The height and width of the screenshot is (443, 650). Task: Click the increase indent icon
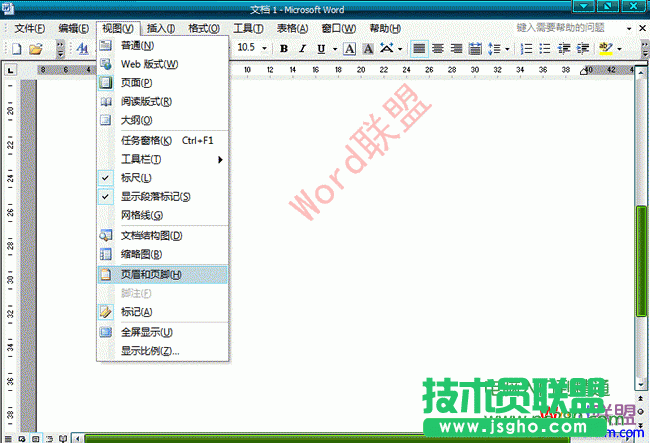click(x=583, y=49)
